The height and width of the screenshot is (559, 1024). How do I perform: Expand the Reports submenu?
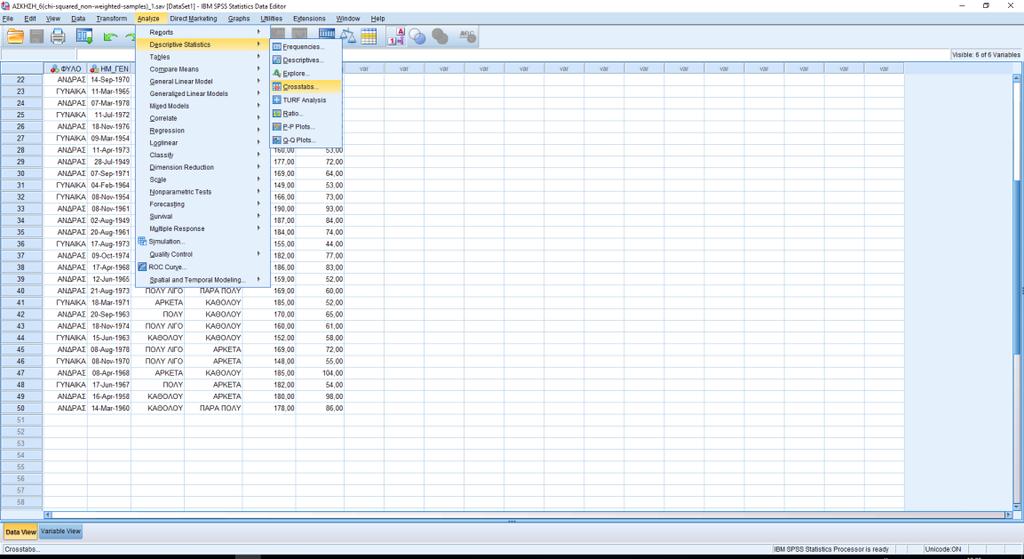tap(202, 32)
